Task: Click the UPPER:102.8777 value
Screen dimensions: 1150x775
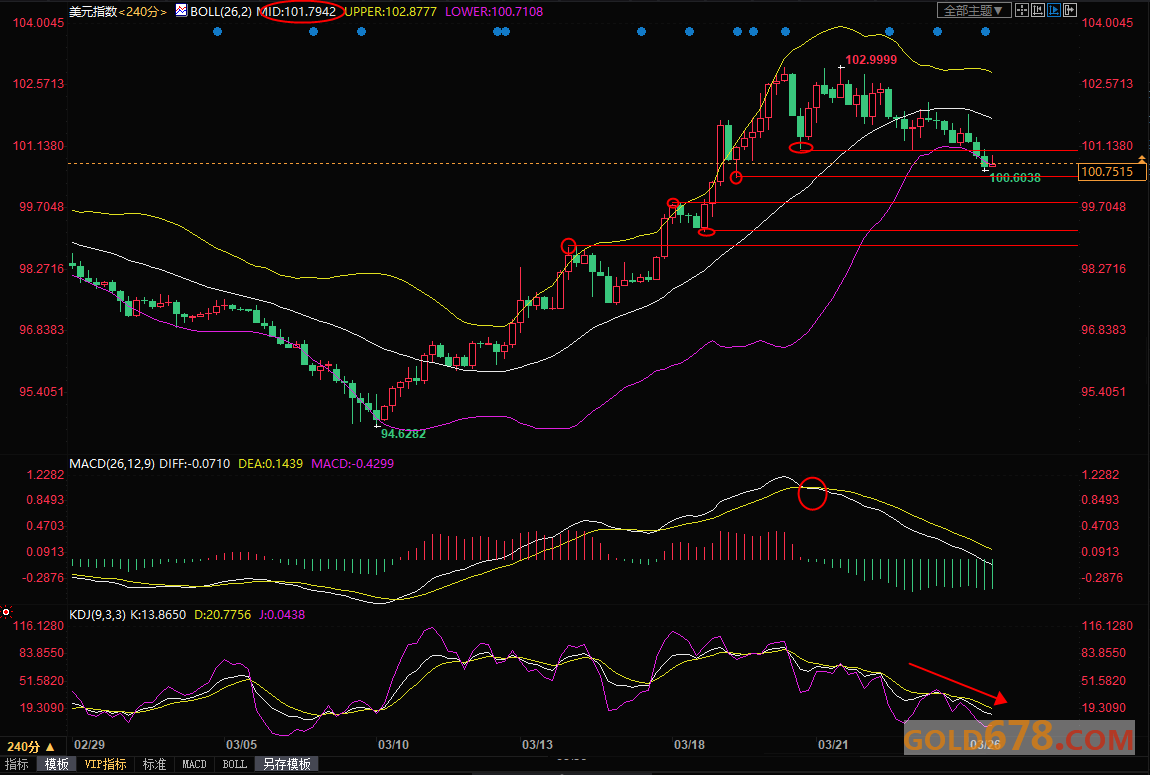Action: click(390, 11)
